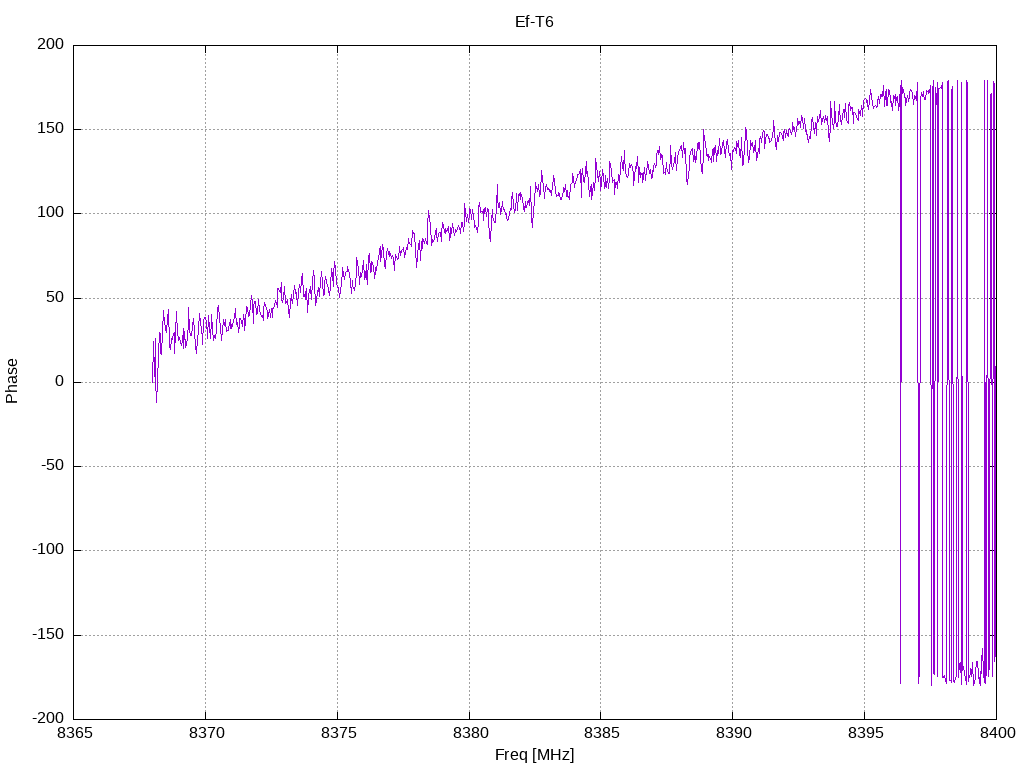This screenshot has height=768, width=1024.
Task: Select the Freq [MHz] x-axis label
Action: 534,754
